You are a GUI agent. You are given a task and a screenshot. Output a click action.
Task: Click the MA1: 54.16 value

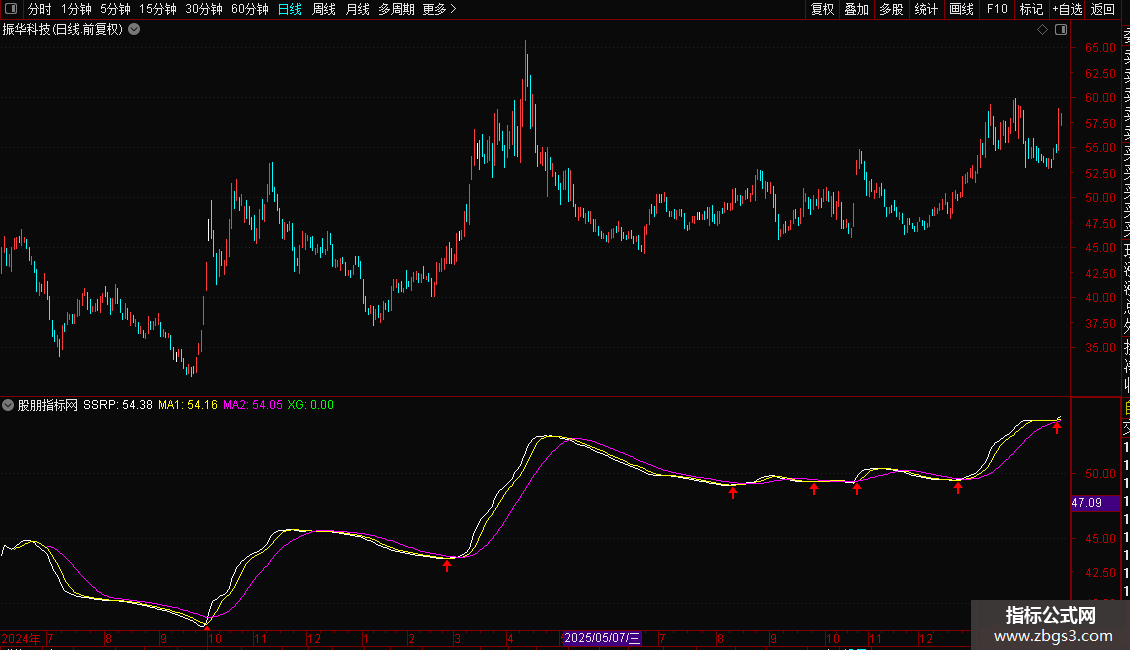click(187, 405)
